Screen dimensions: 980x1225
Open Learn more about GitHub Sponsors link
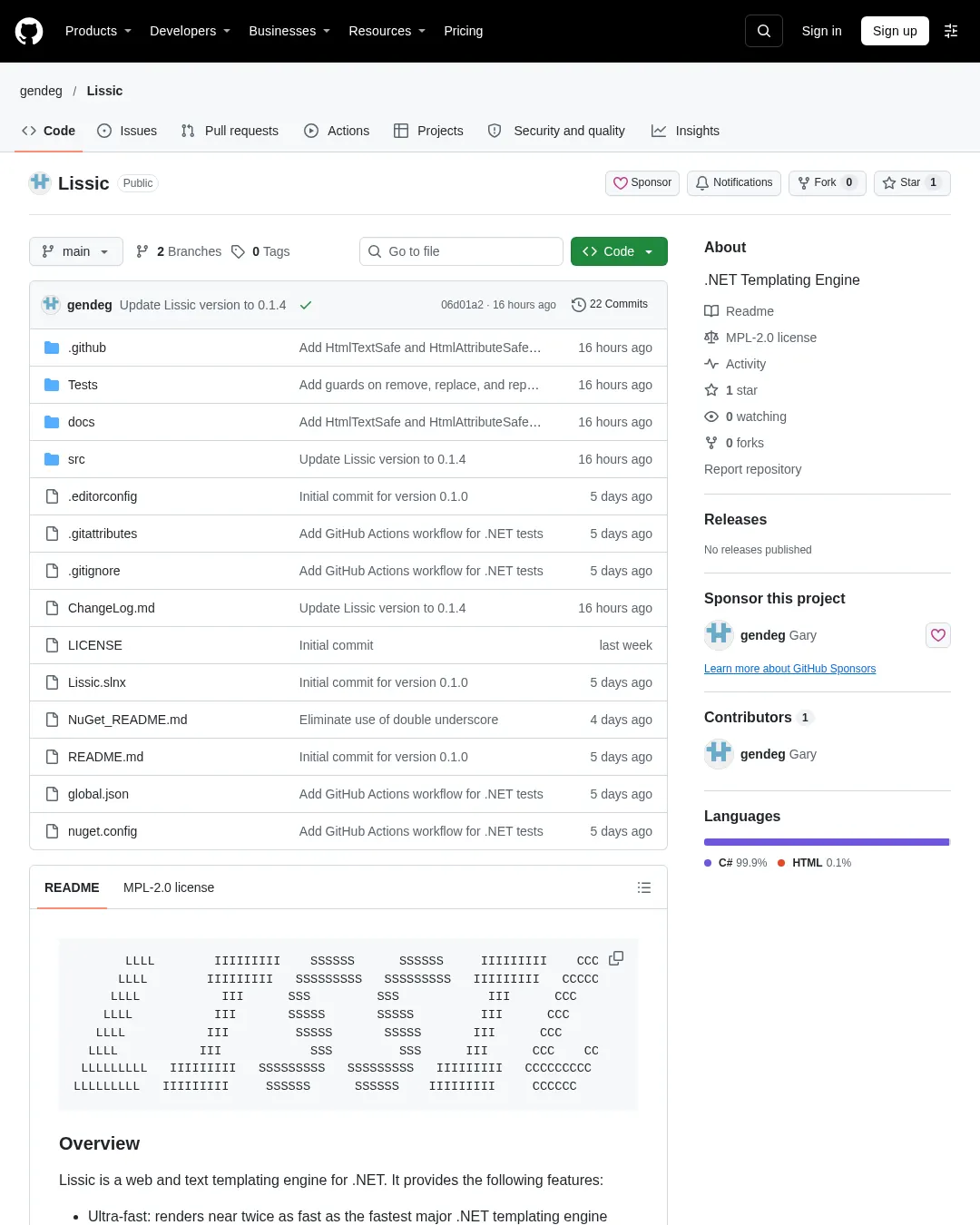[x=789, y=669]
